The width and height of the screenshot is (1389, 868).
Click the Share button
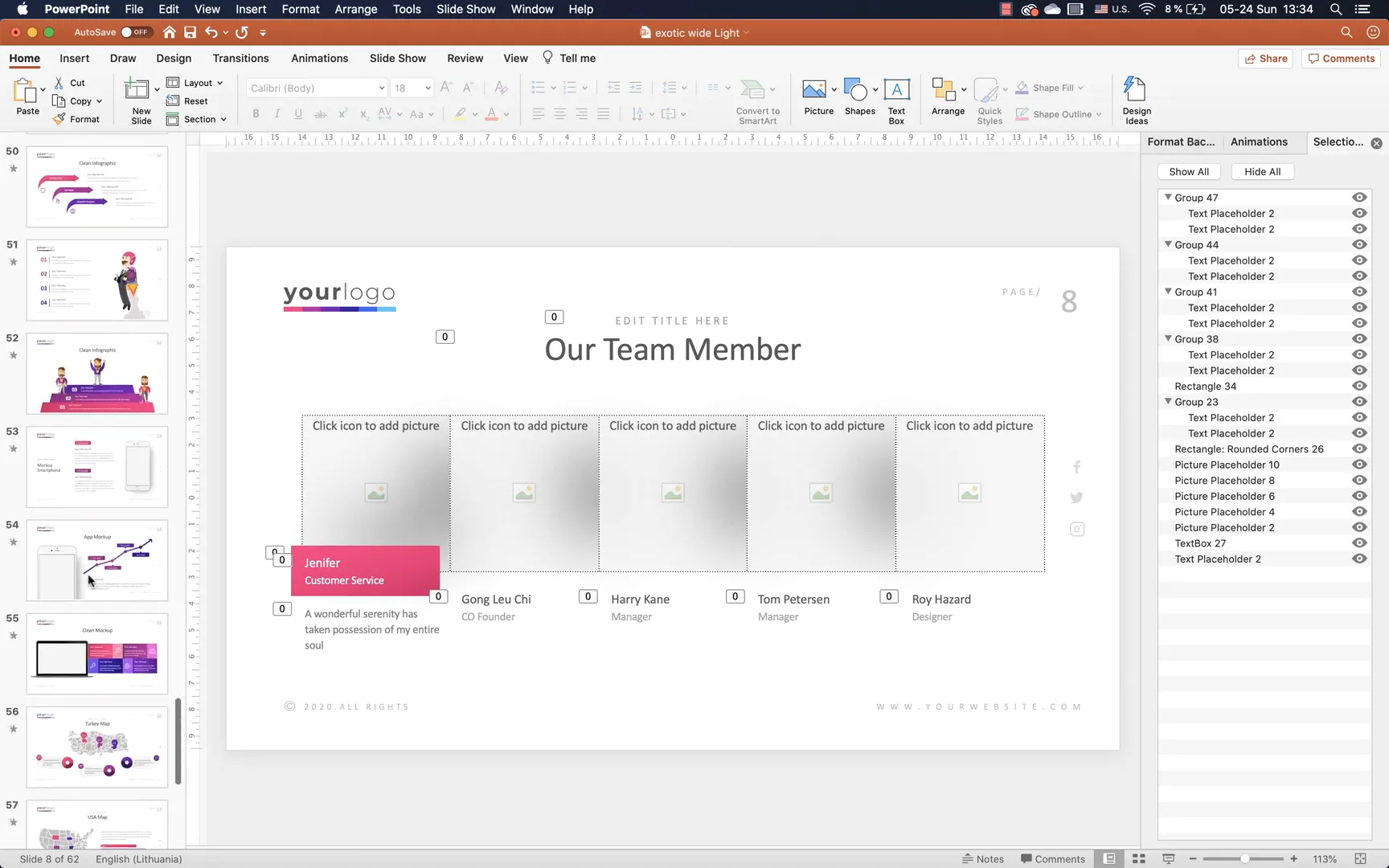pyautogui.click(x=1266, y=59)
